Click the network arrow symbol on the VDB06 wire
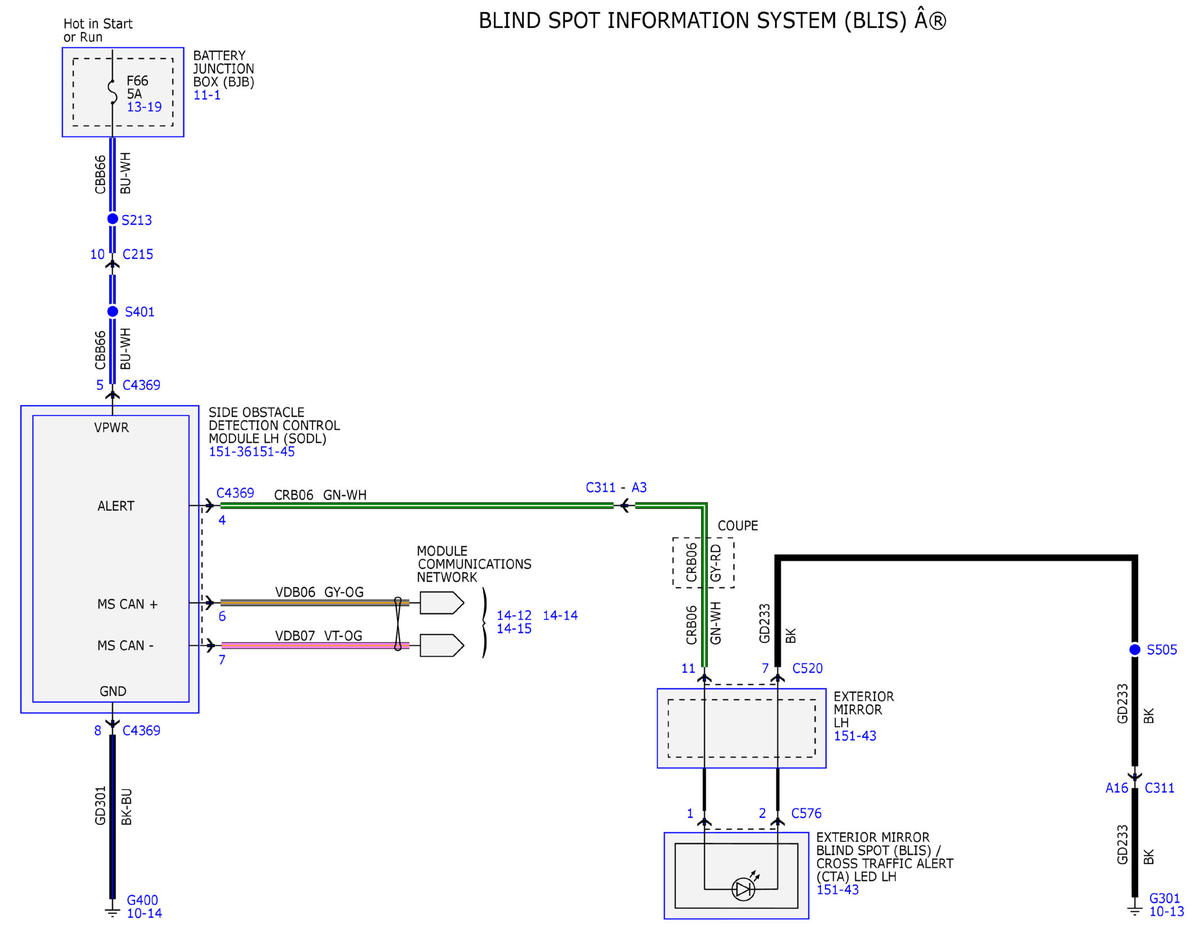This screenshot has height=927, width=1200. [442, 603]
